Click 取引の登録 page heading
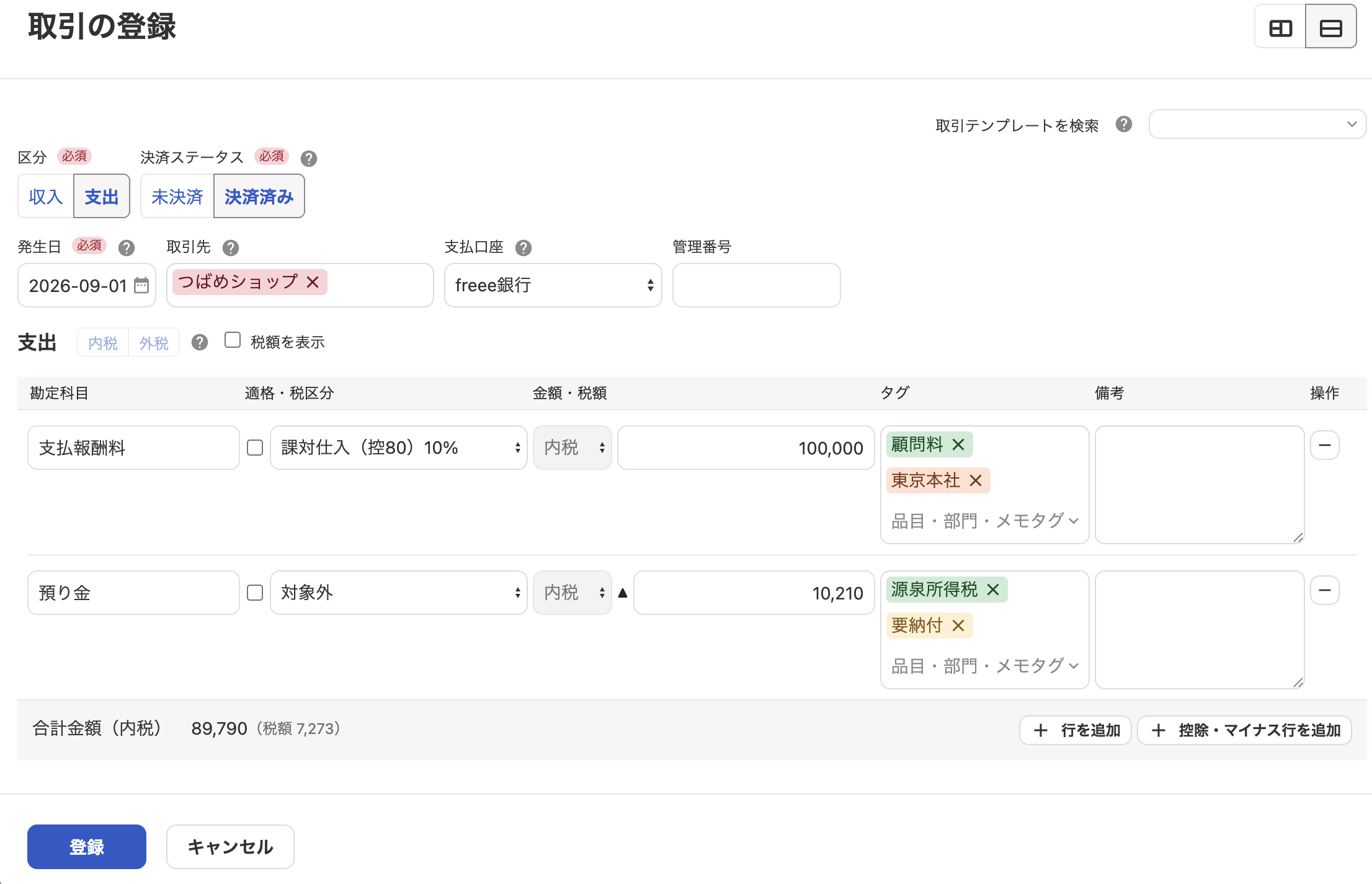This screenshot has width=1372, height=884. coord(102,27)
